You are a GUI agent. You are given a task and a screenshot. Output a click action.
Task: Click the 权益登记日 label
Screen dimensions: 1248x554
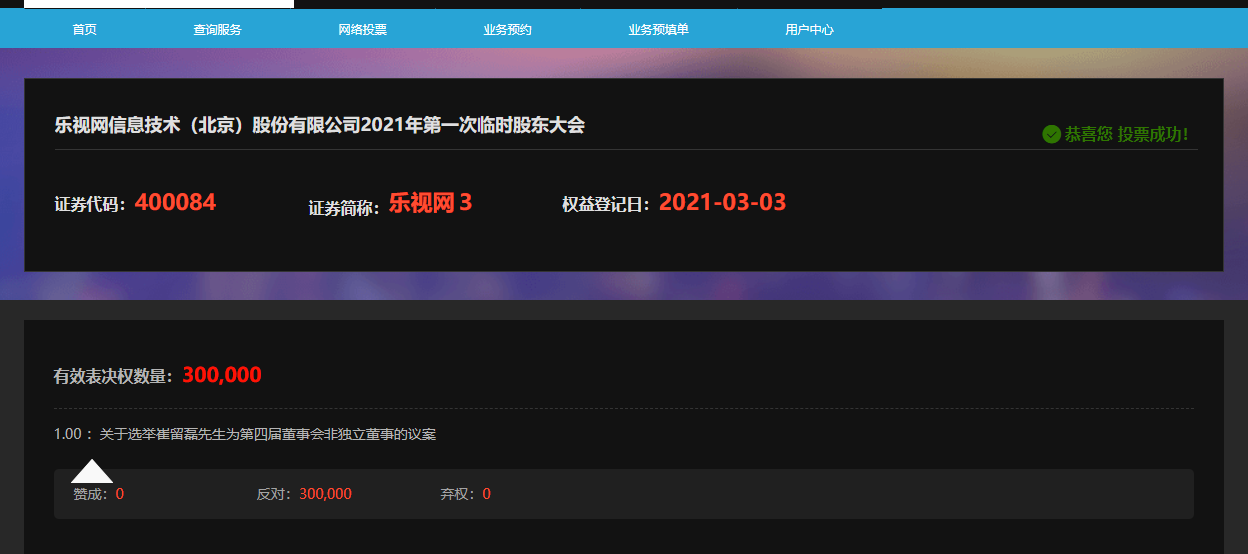(606, 205)
